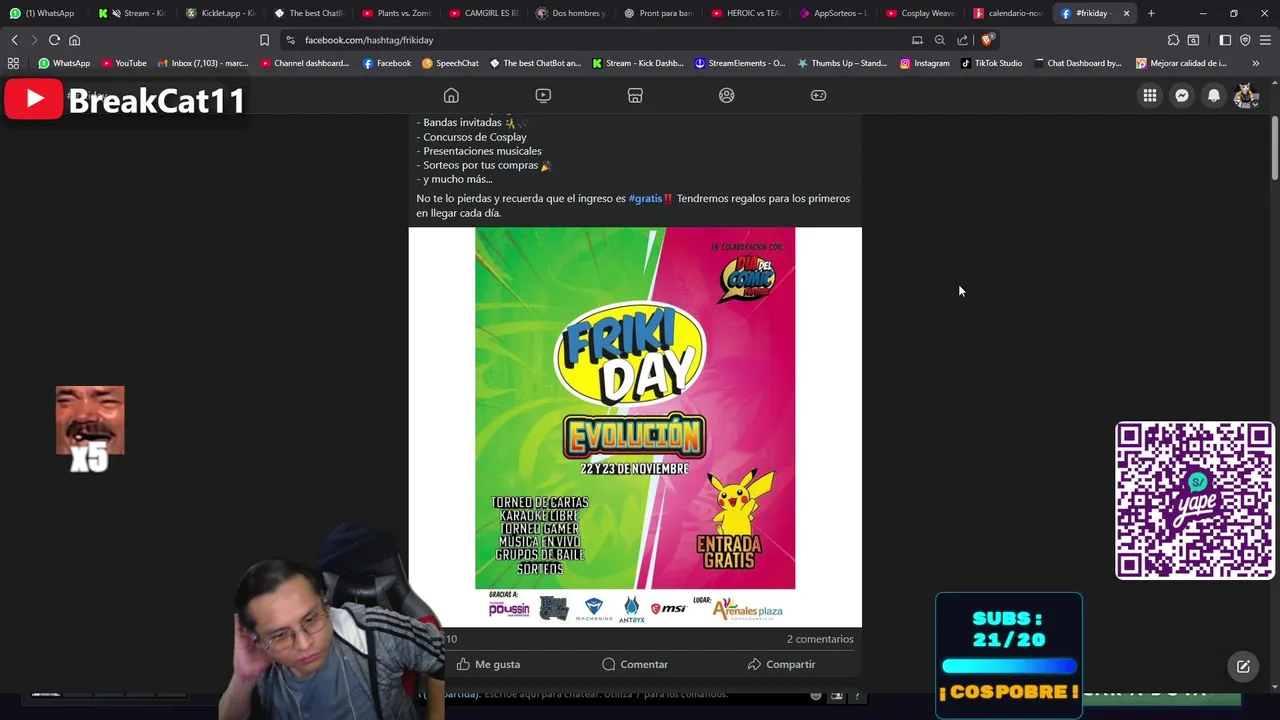Open Messenger chats icon
Viewport: 1280px width, 720px height.
1182,95
